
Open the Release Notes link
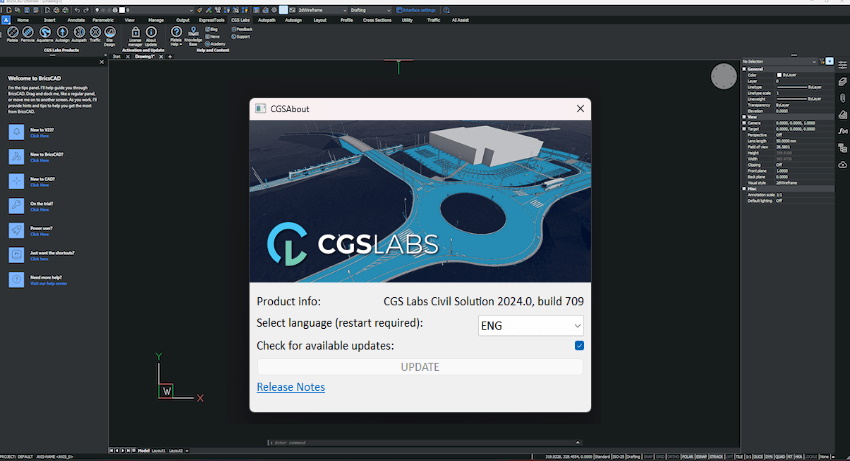[291, 387]
